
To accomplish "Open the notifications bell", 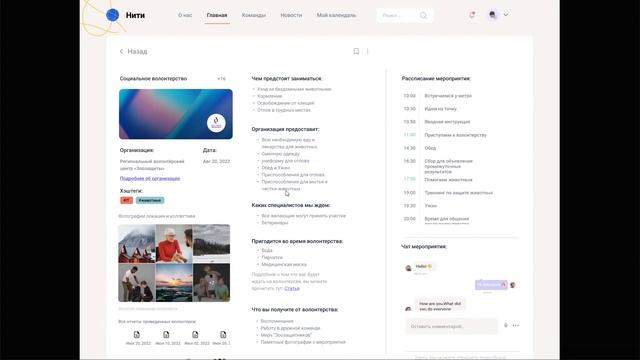I will coord(472,15).
